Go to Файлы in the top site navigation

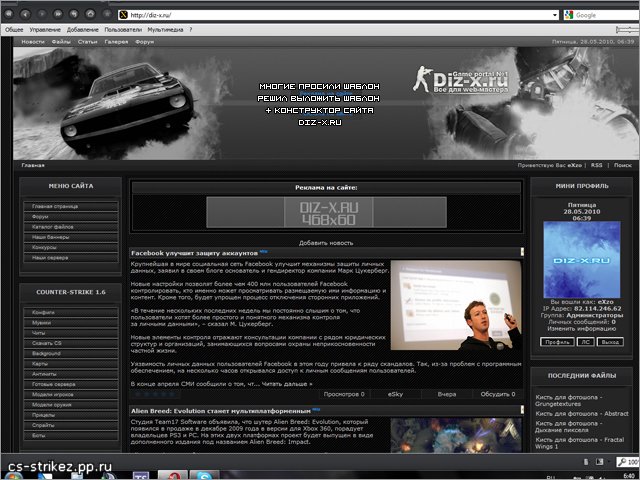(61, 42)
